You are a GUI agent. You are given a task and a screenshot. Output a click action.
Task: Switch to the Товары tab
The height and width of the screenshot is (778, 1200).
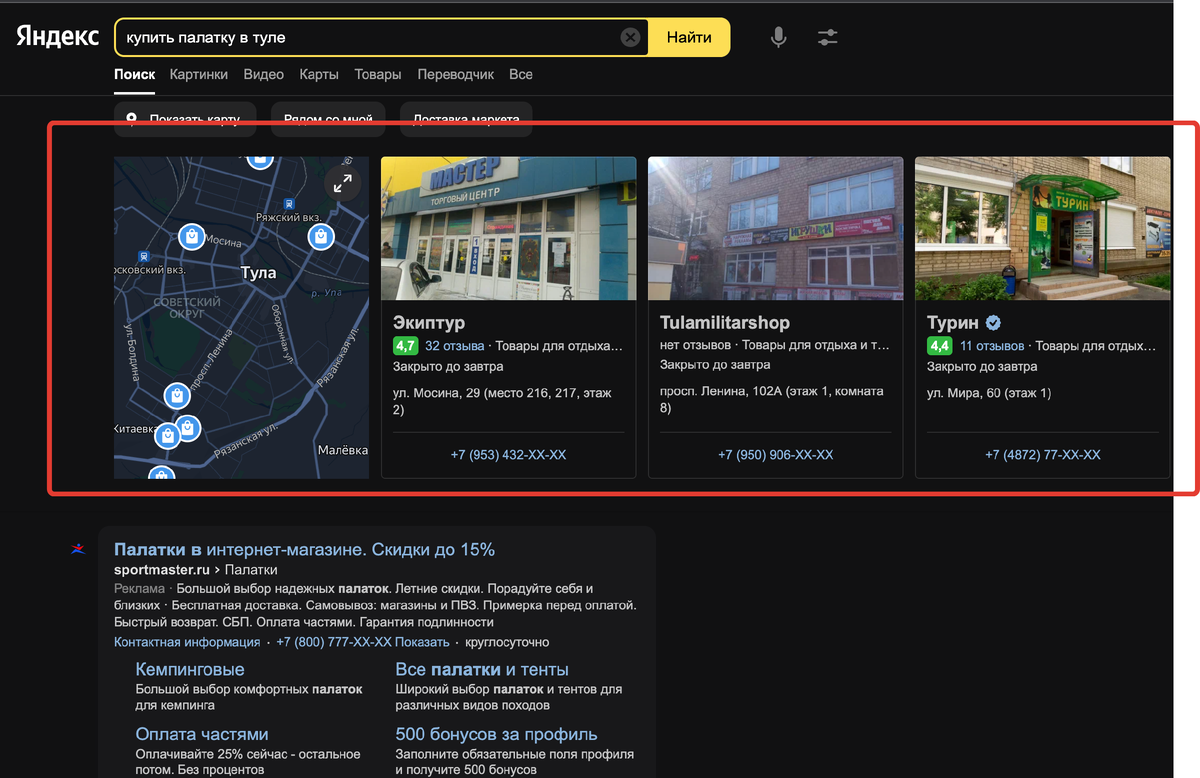point(378,75)
